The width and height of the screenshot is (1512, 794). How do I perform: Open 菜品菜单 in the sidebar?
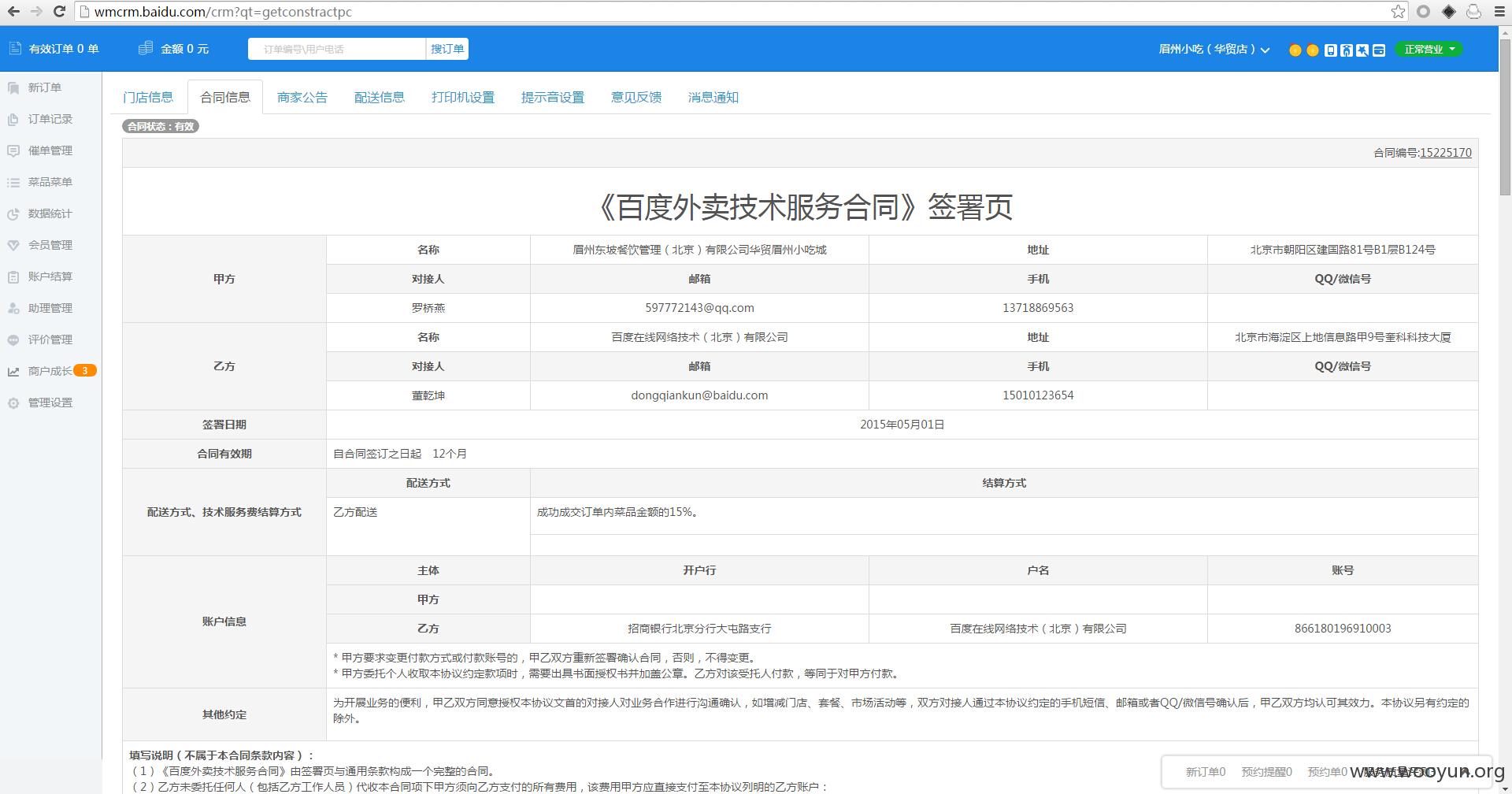coord(50,182)
